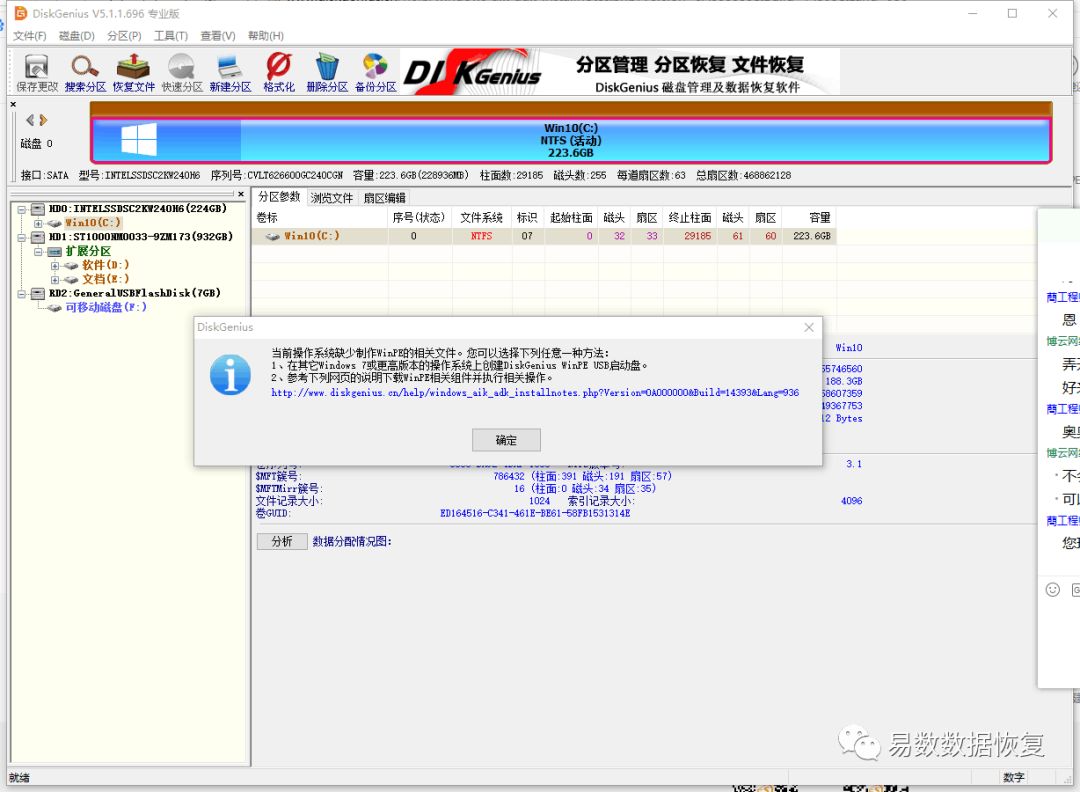Open the Disk (磁盘) menu

[76, 36]
